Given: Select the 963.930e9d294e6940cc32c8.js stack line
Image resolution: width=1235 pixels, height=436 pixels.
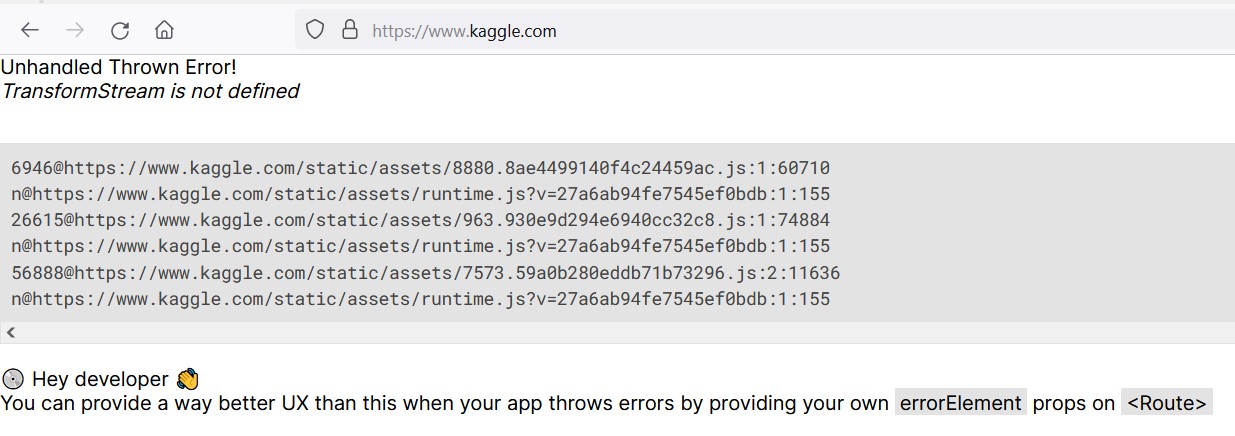Looking at the screenshot, I should (x=420, y=220).
